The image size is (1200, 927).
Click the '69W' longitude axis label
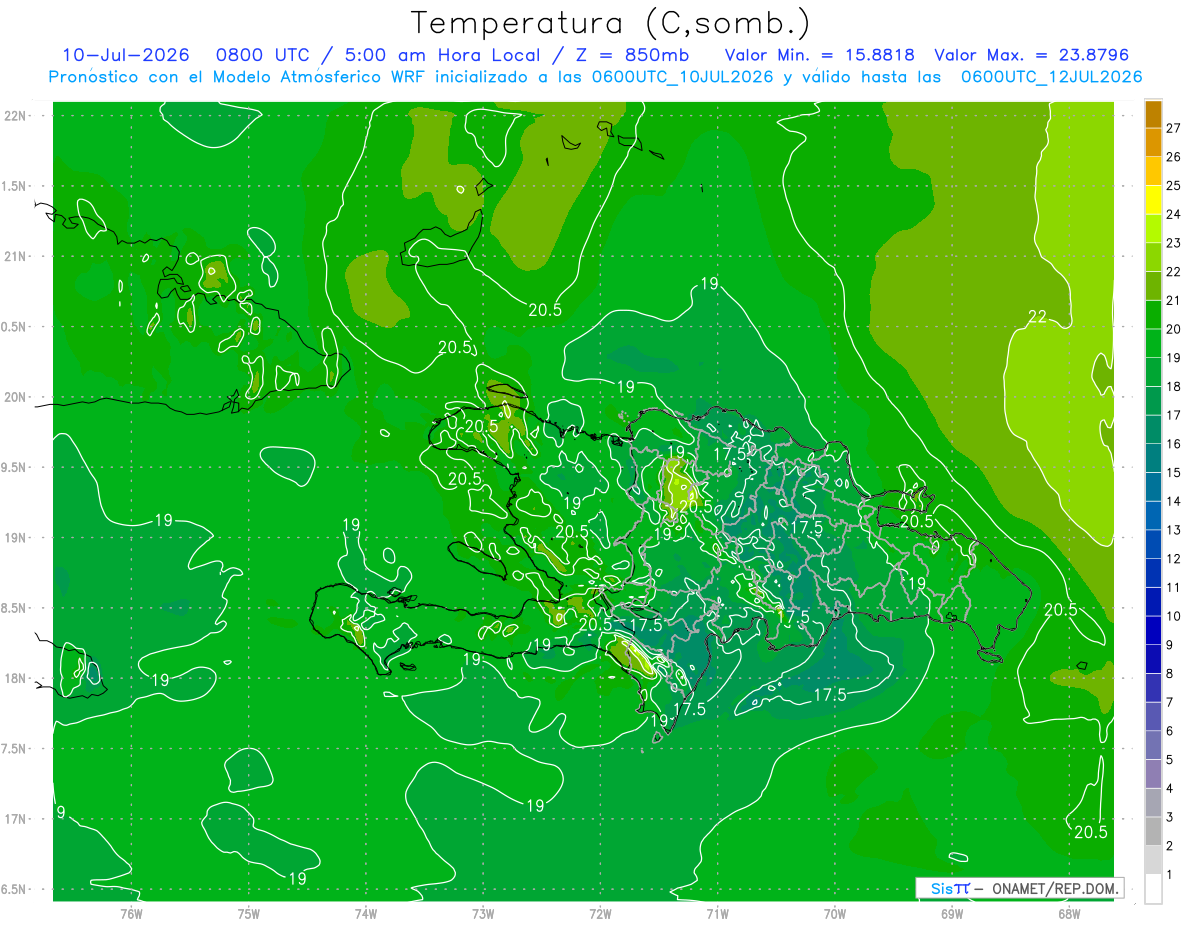pyautogui.click(x=952, y=914)
